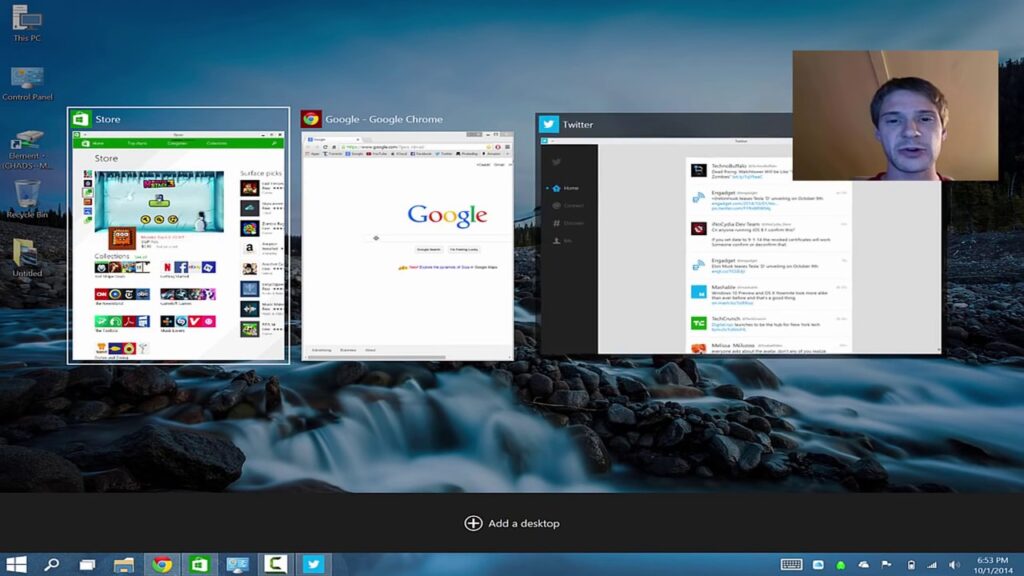
Task: Click the Facebook tile in the Store window
Action: (x=181, y=267)
